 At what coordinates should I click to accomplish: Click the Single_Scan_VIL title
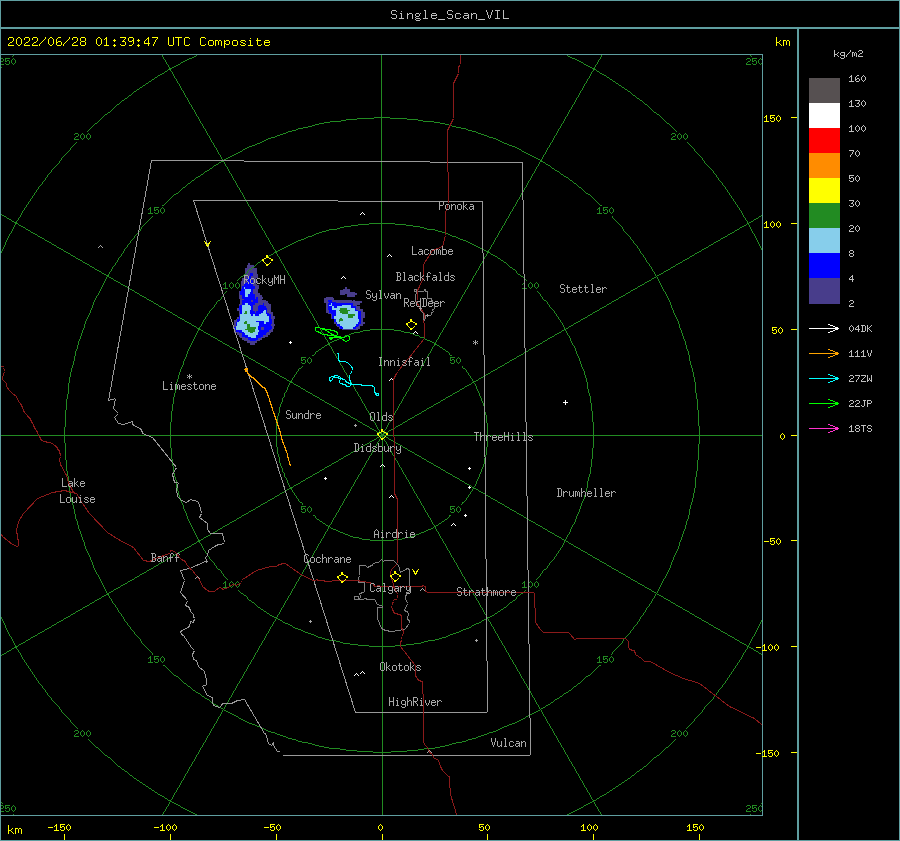pyautogui.click(x=449, y=15)
